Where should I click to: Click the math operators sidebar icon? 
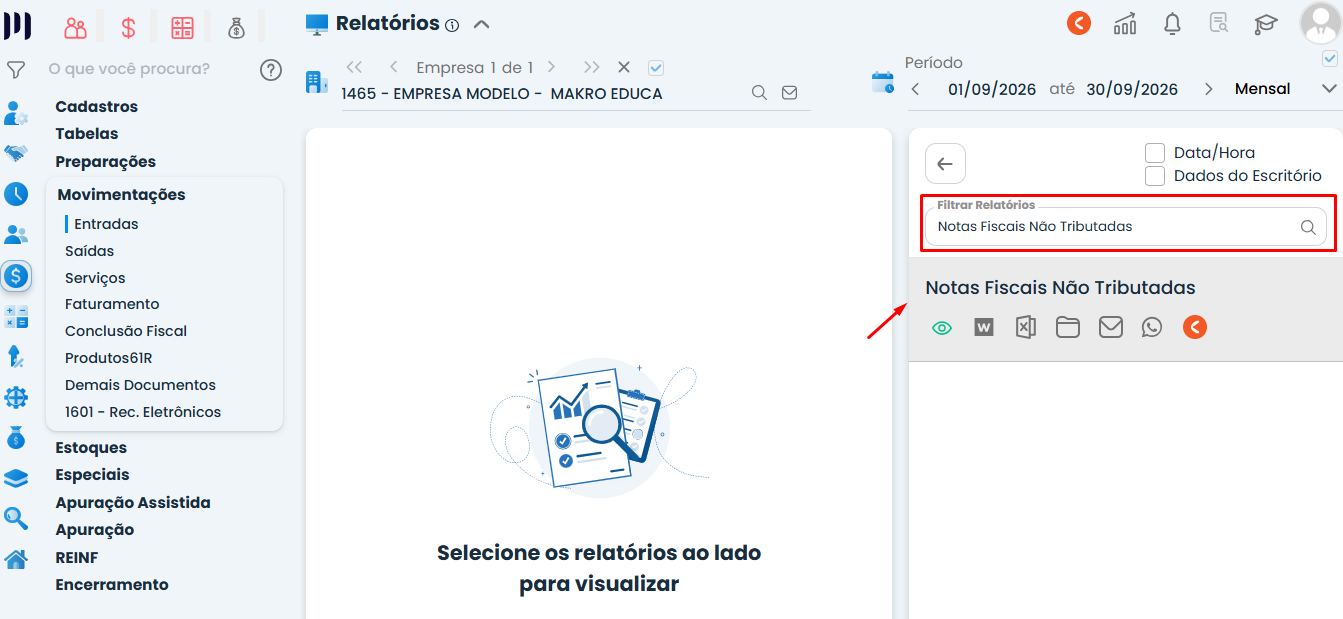click(x=16, y=316)
